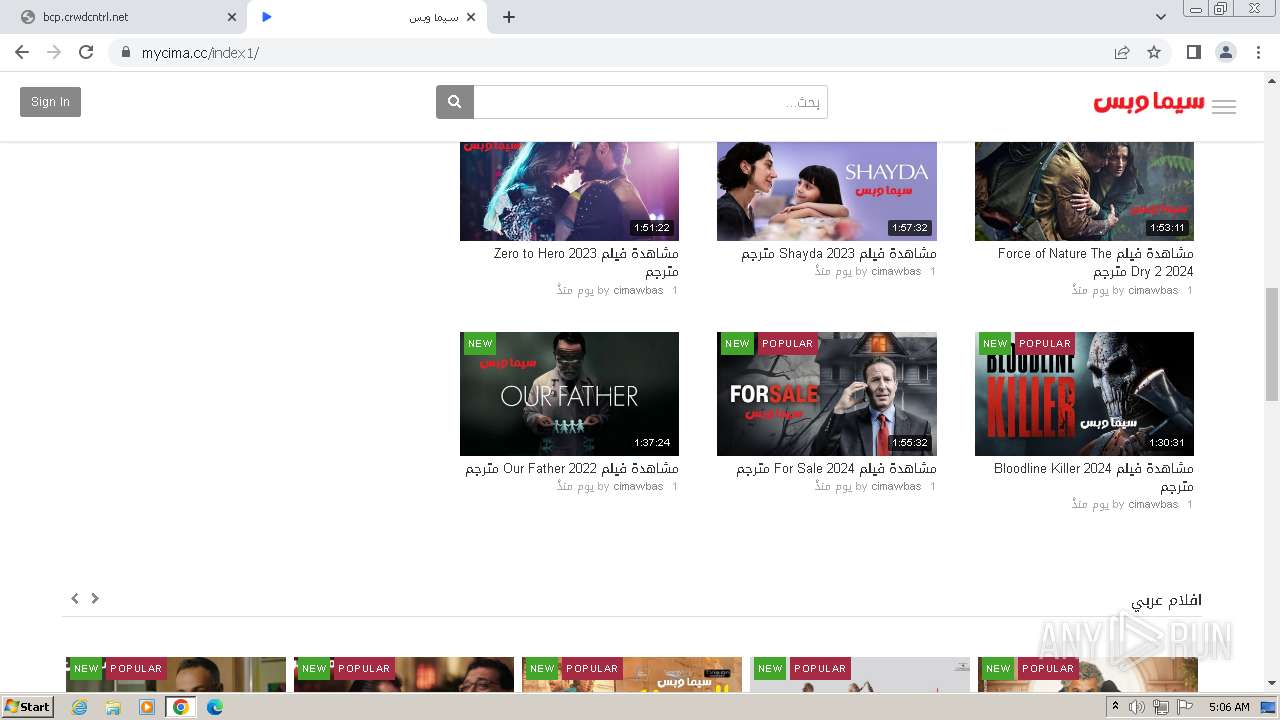Click the Cima Webs site logo
This screenshot has height=720, width=1280.
coord(1149,104)
